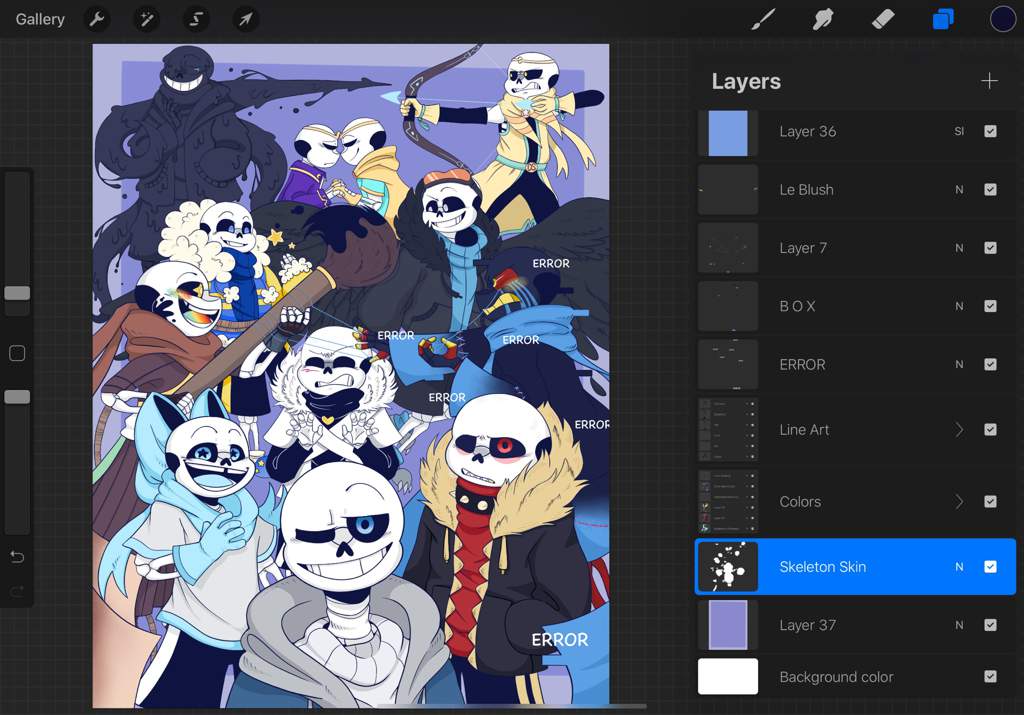
Task: Toggle Skeleton Skin layer visibility
Action: point(990,567)
